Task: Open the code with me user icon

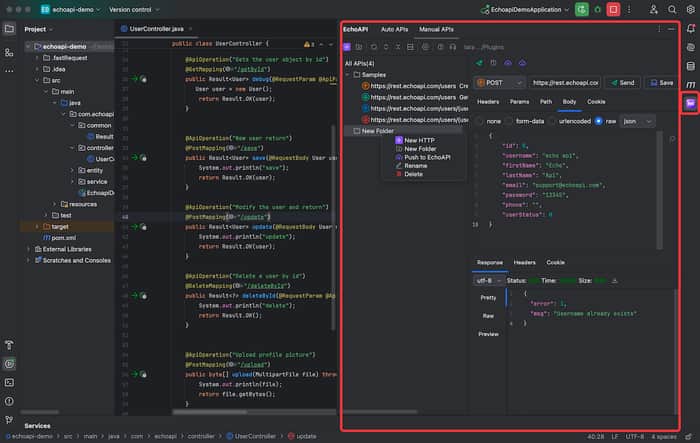Action: pyautogui.click(x=654, y=9)
